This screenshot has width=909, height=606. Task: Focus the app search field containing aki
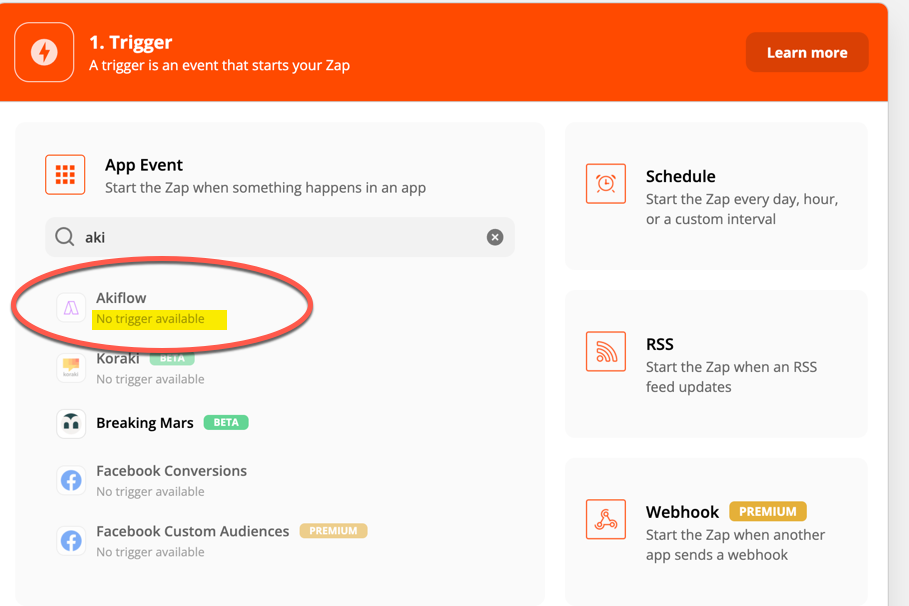pyautogui.click(x=280, y=237)
